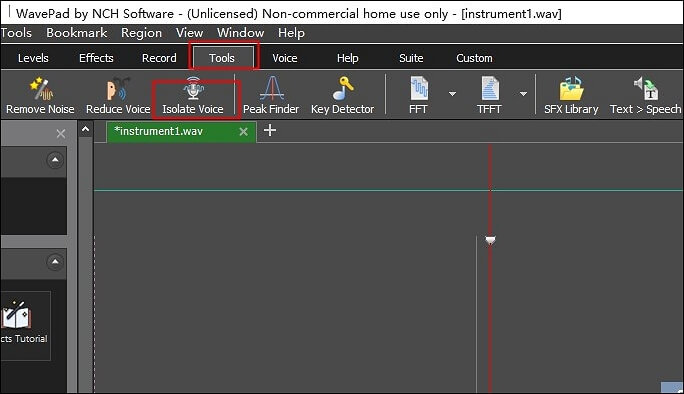Expand the FFT dropdown arrow
Screen dimensions: 684x394
[x=452, y=94]
